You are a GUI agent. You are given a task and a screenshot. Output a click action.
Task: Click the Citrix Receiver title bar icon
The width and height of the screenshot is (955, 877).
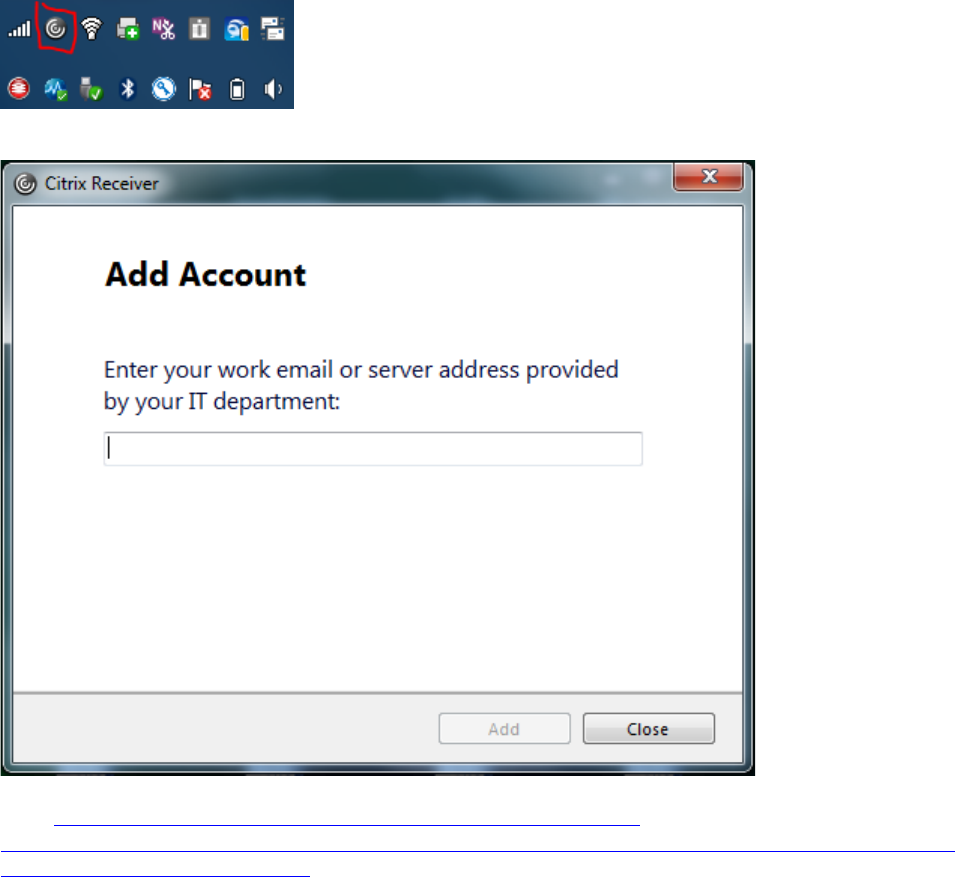(x=26, y=183)
